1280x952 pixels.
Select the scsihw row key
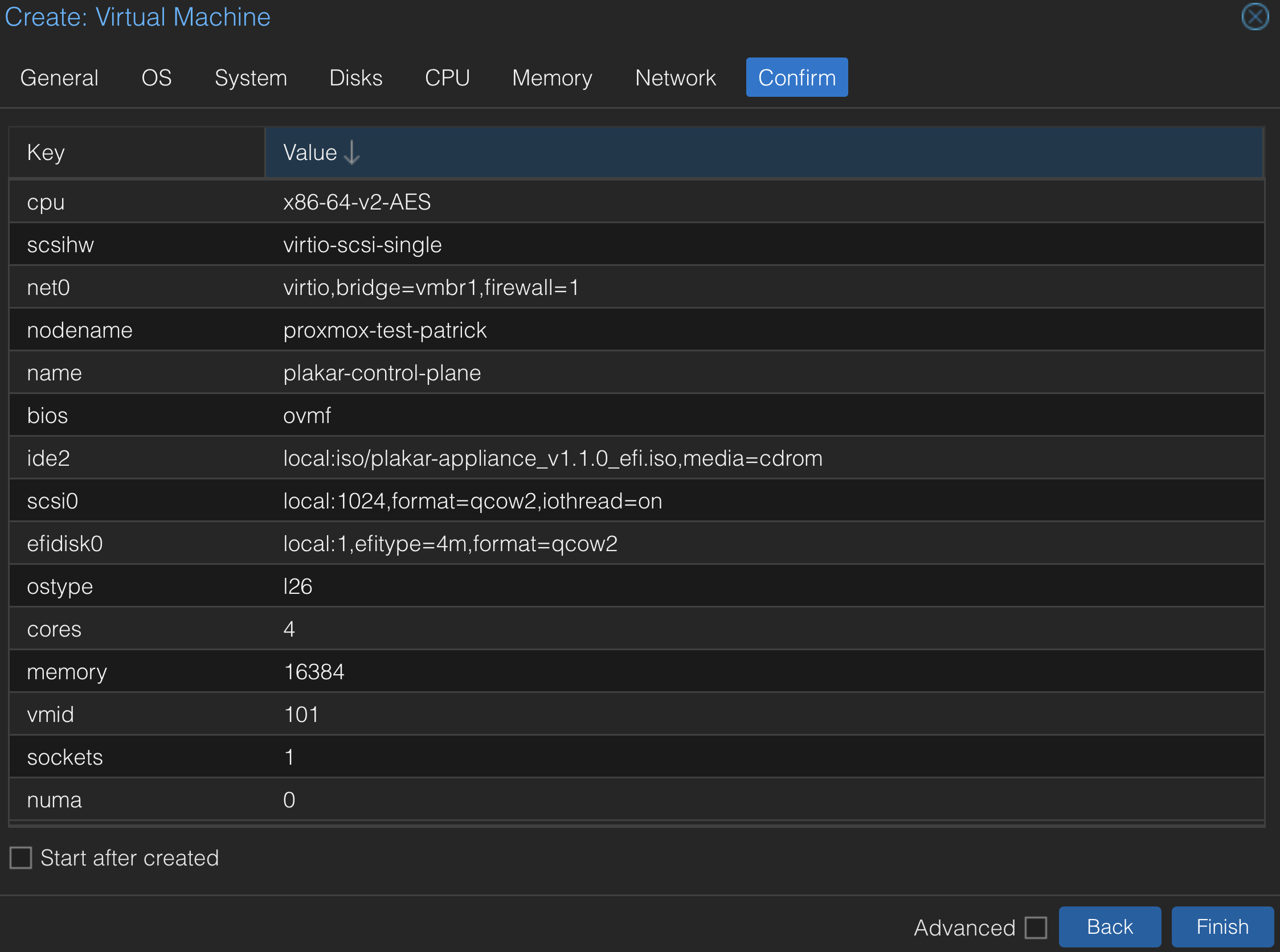click(x=60, y=245)
